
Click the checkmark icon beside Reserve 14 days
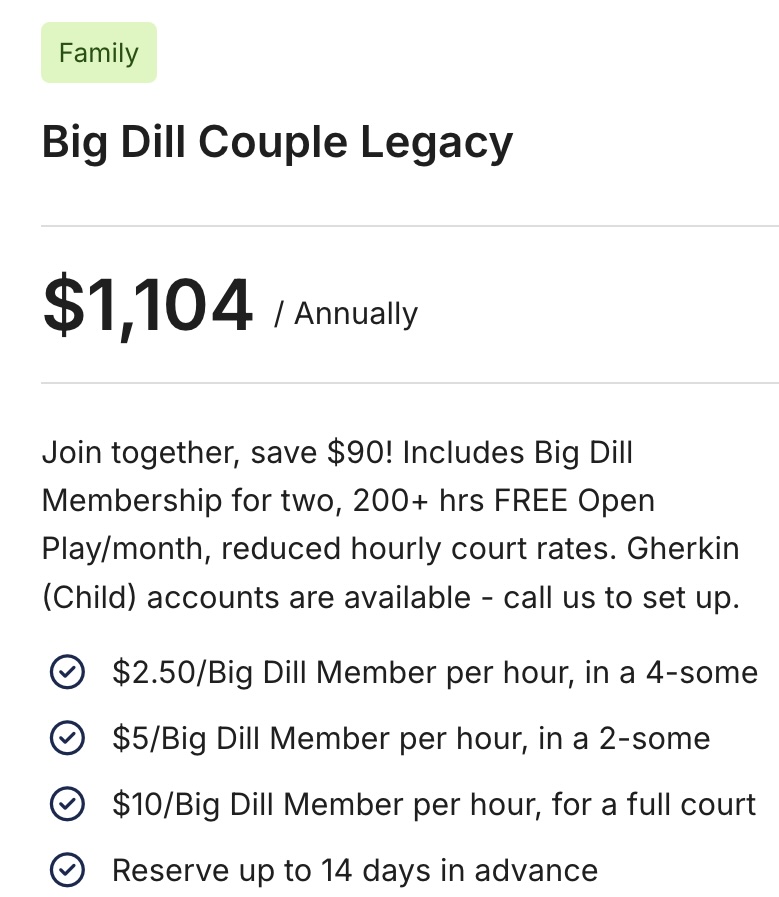click(x=66, y=871)
